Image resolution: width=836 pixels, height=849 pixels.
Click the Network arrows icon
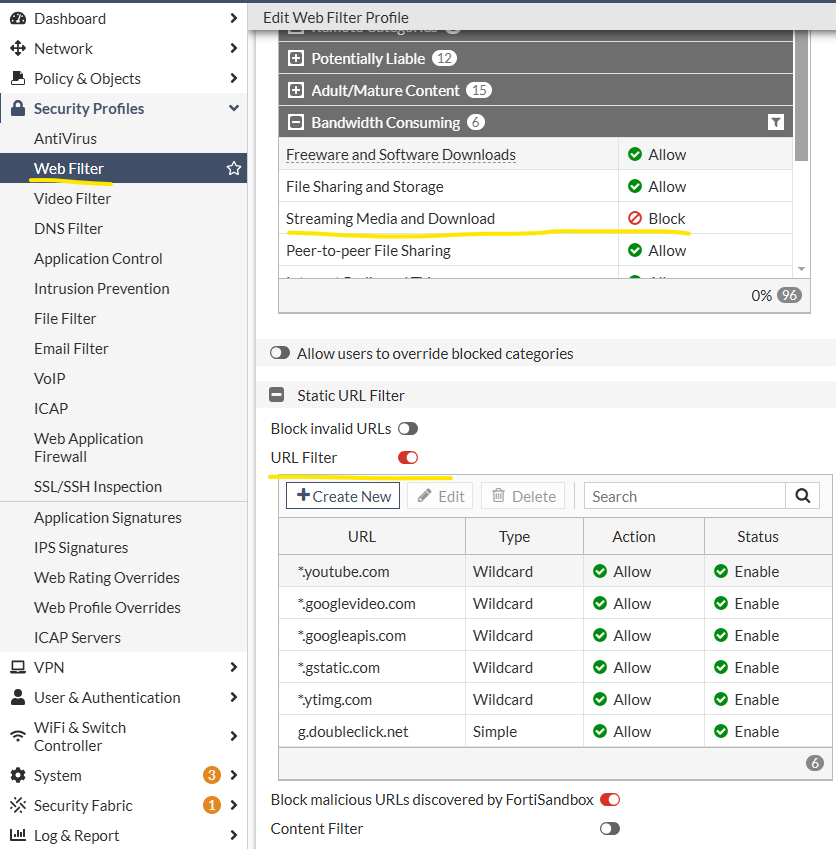point(18,48)
